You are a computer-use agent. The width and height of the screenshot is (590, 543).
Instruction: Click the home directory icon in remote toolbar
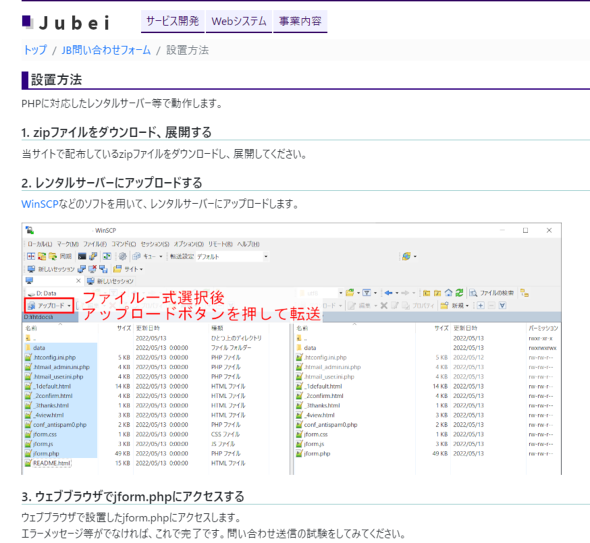pos(448,293)
